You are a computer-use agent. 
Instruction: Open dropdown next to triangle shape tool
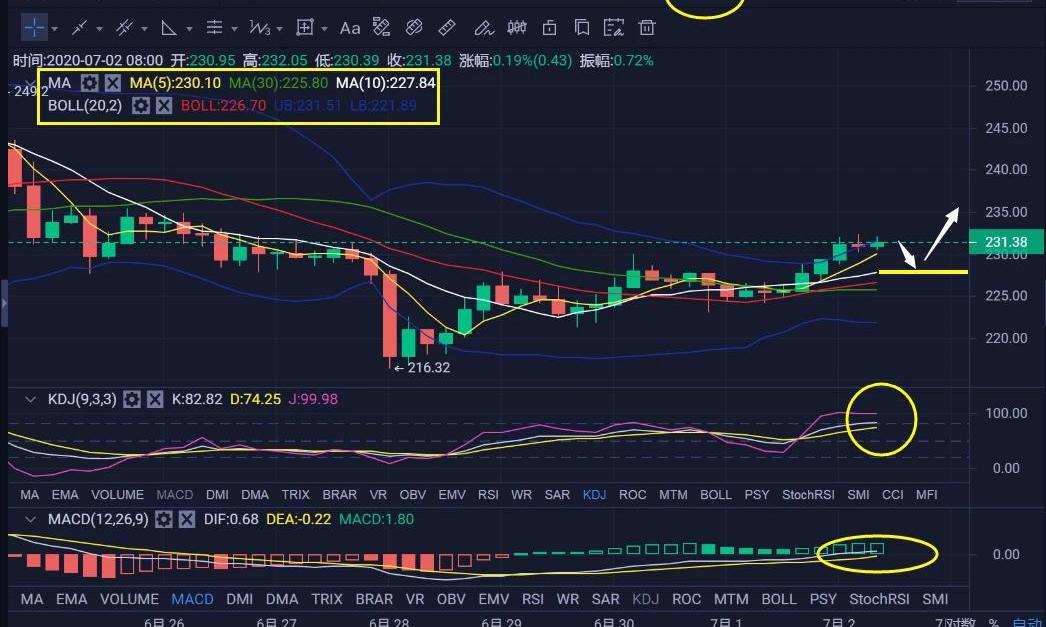191,28
